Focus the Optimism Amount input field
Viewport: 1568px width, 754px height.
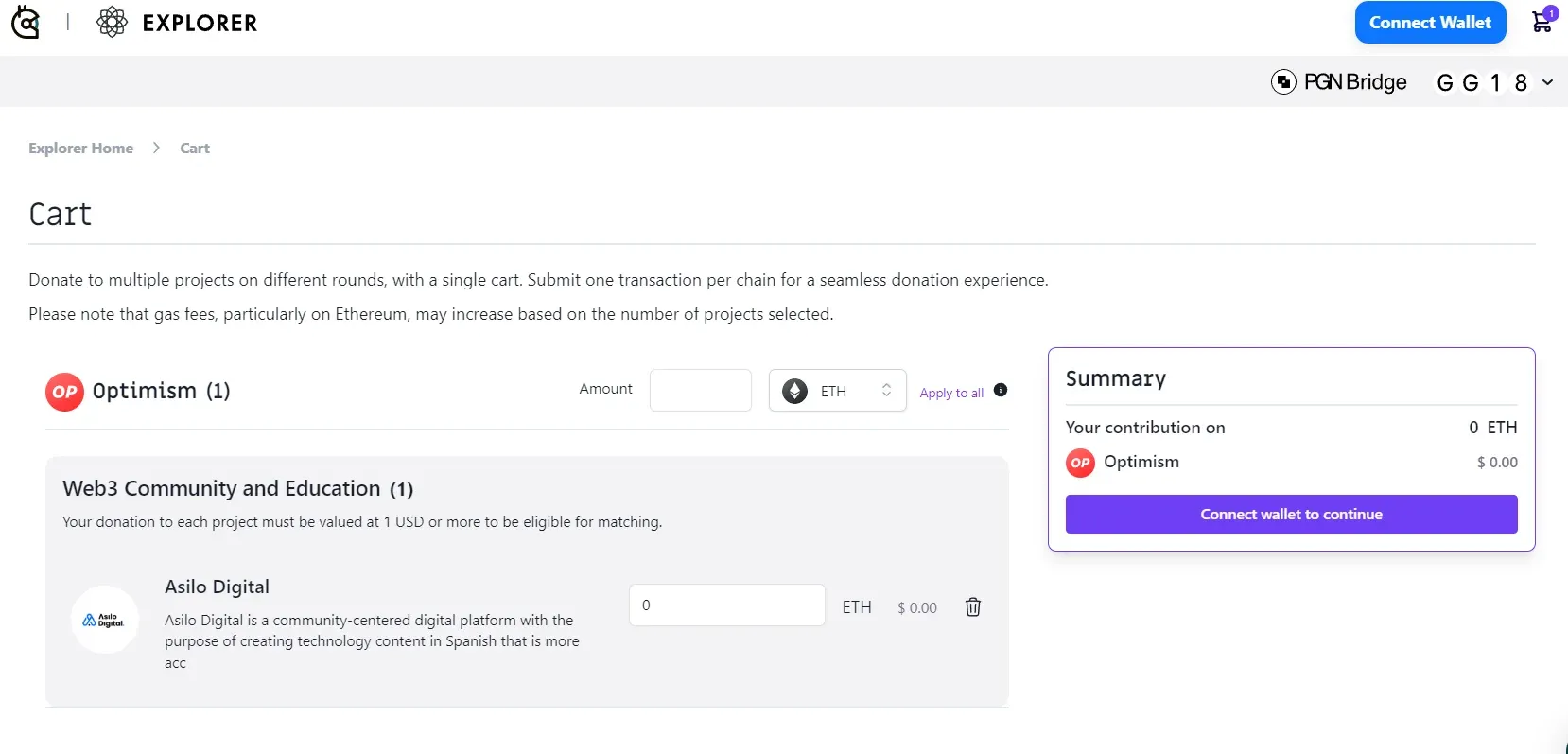[x=701, y=390]
